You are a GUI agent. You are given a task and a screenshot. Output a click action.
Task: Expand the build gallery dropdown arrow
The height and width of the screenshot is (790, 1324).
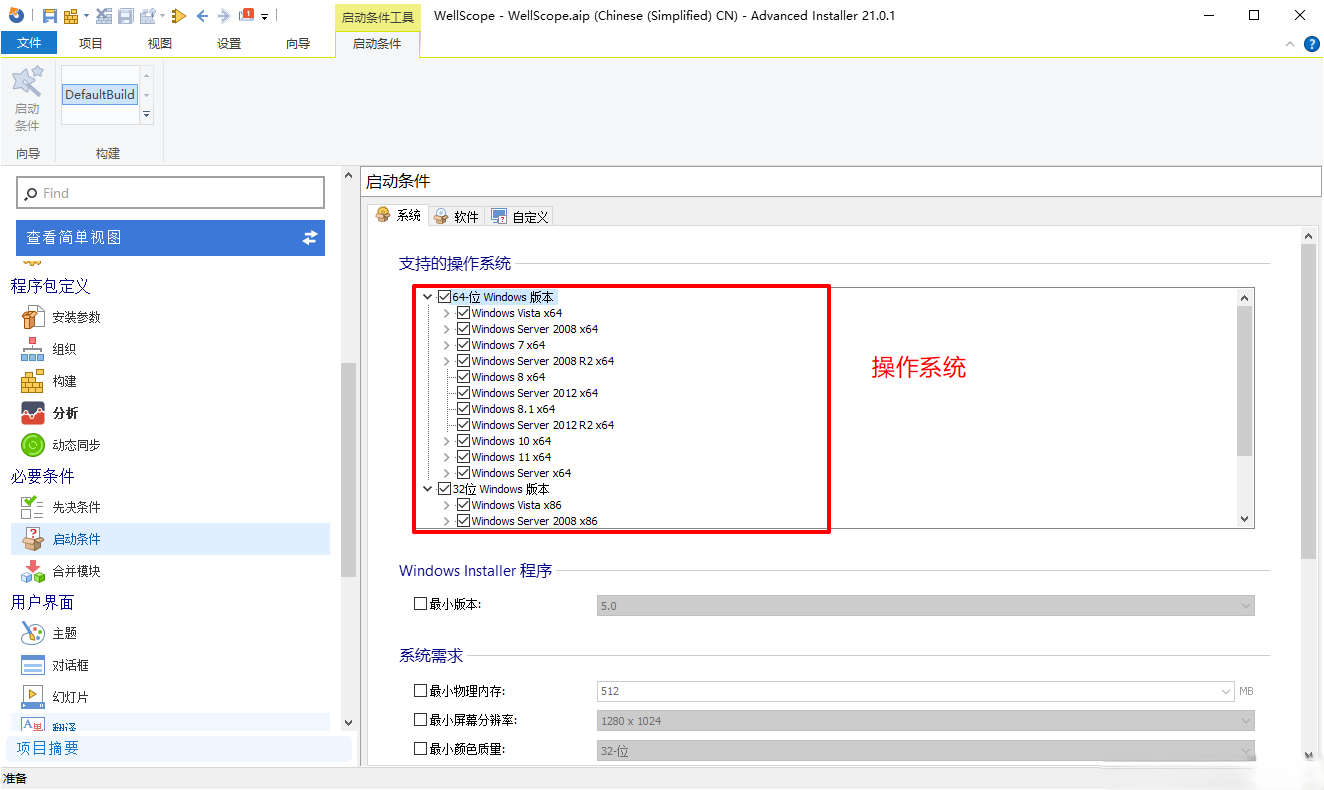tap(147, 115)
